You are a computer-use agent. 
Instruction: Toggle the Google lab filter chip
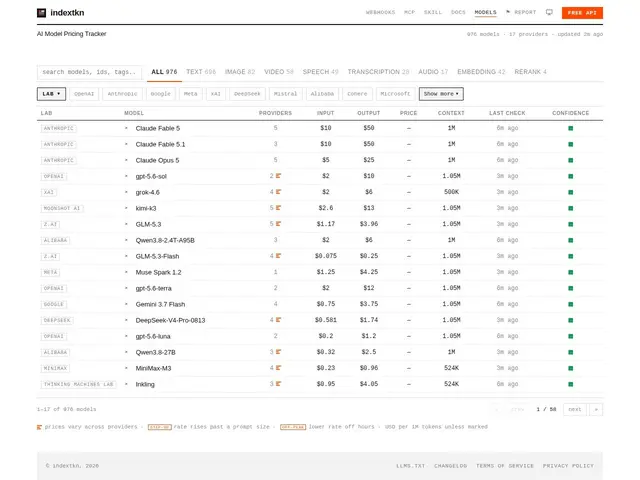click(161, 94)
